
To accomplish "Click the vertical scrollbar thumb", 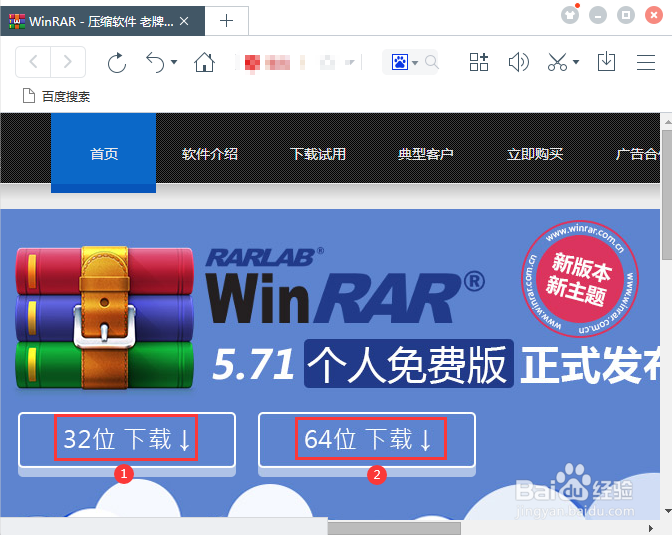I will 666,195.
